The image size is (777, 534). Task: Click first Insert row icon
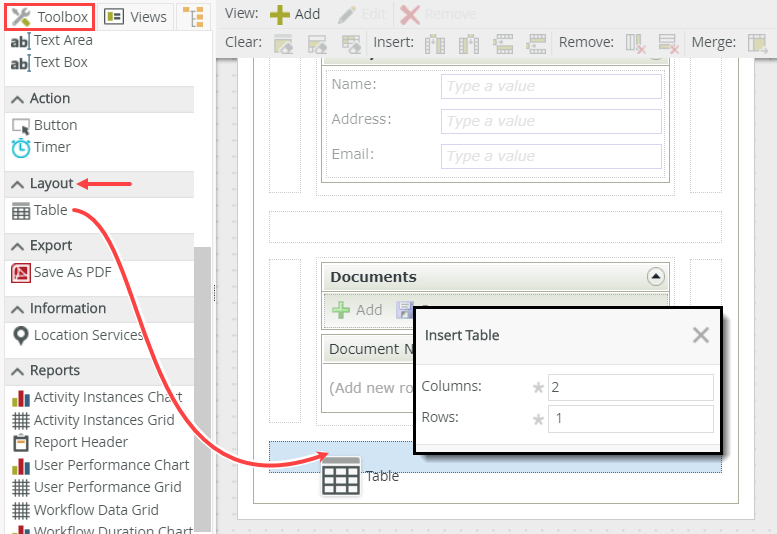(x=503, y=44)
